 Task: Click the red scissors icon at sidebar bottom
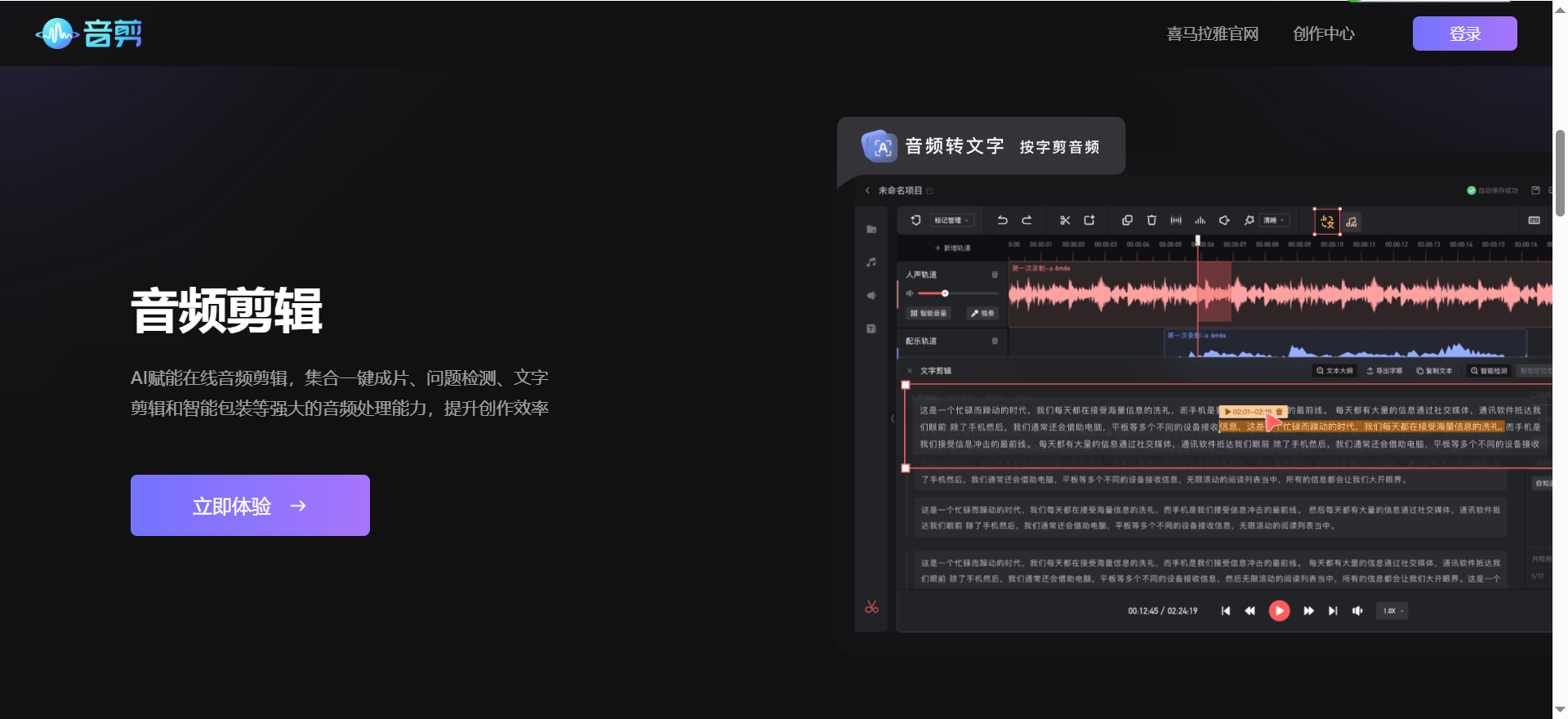(x=871, y=607)
